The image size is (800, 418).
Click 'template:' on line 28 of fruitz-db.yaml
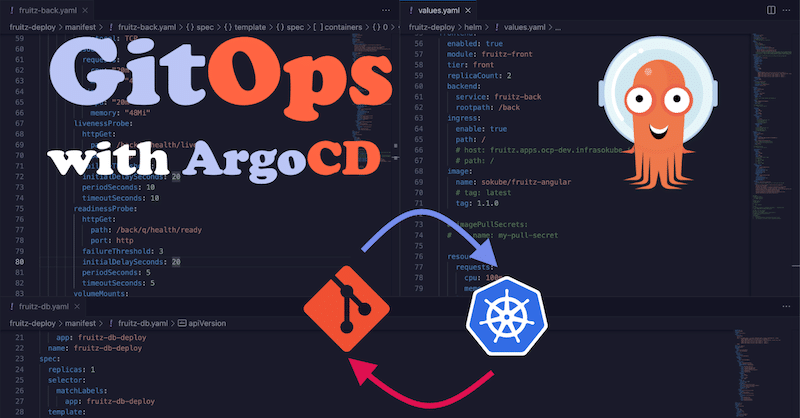[x=67, y=412]
